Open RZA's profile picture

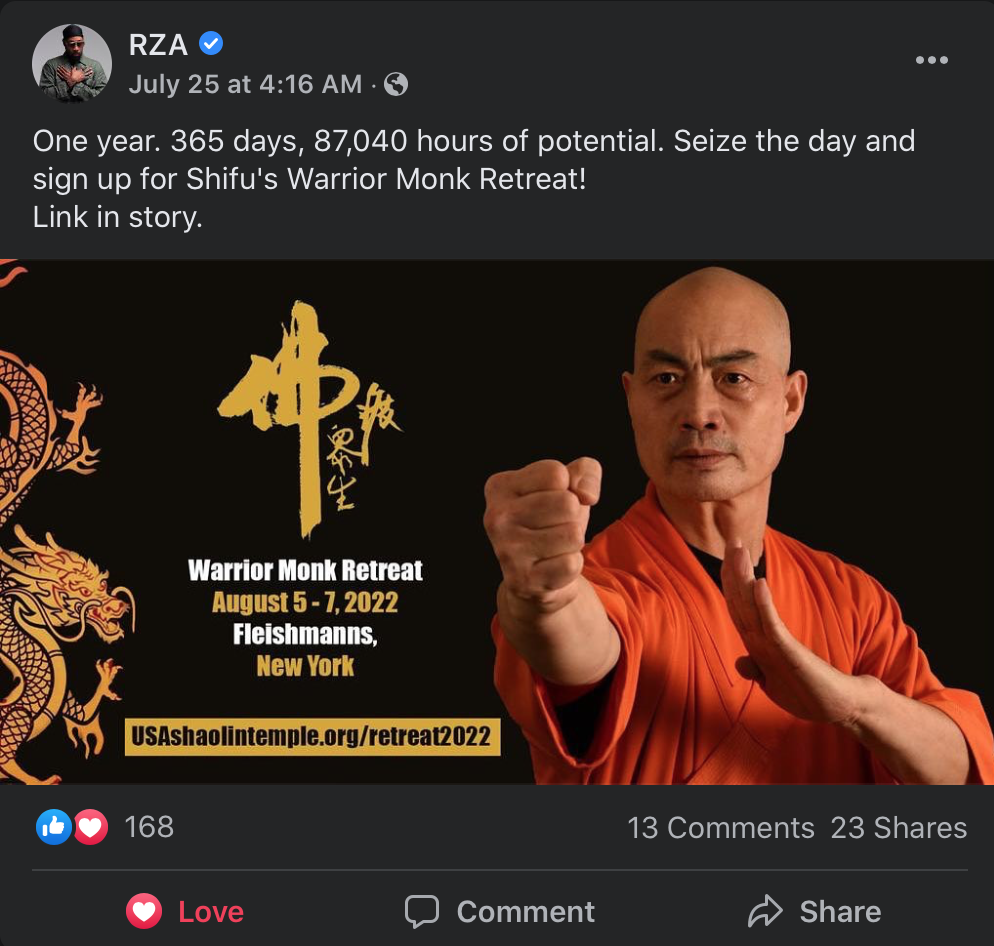(72, 64)
